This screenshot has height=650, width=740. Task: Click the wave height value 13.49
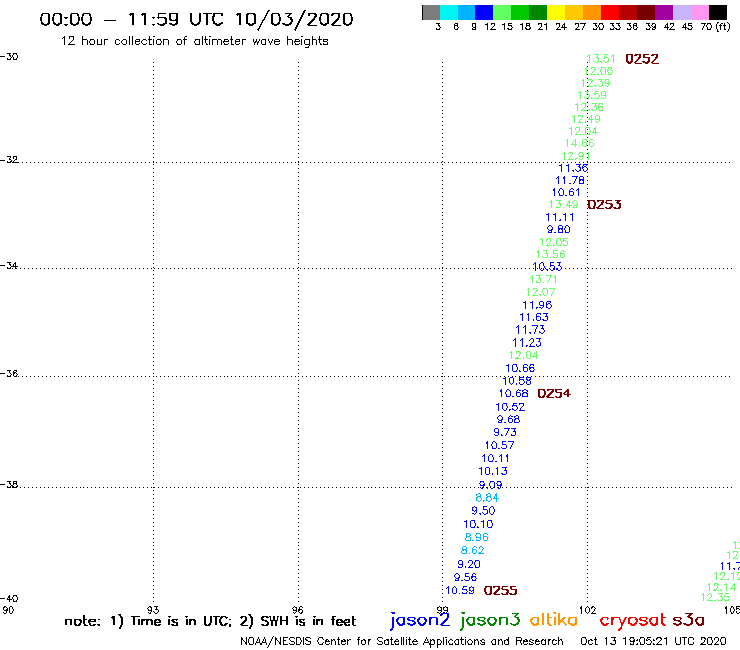point(563,204)
